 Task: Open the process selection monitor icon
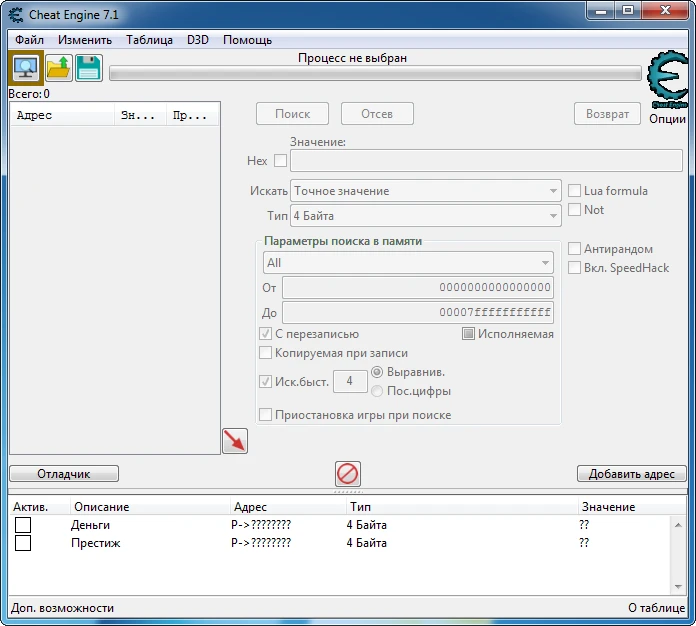[26, 68]
